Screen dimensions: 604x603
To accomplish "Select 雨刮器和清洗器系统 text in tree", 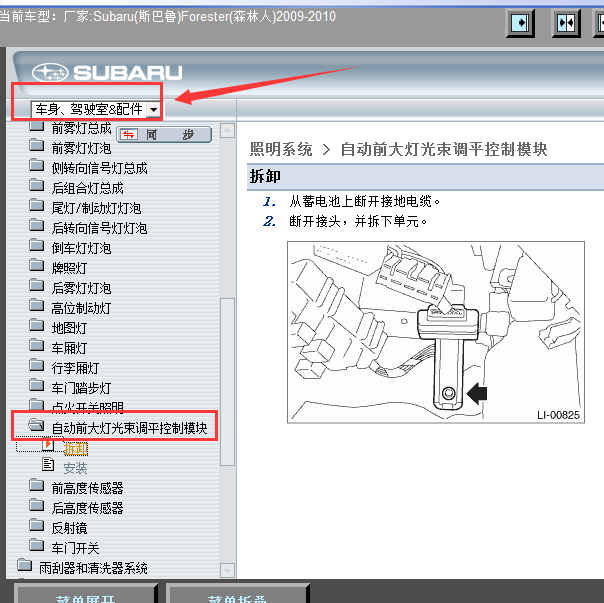I will click(93, 568).
